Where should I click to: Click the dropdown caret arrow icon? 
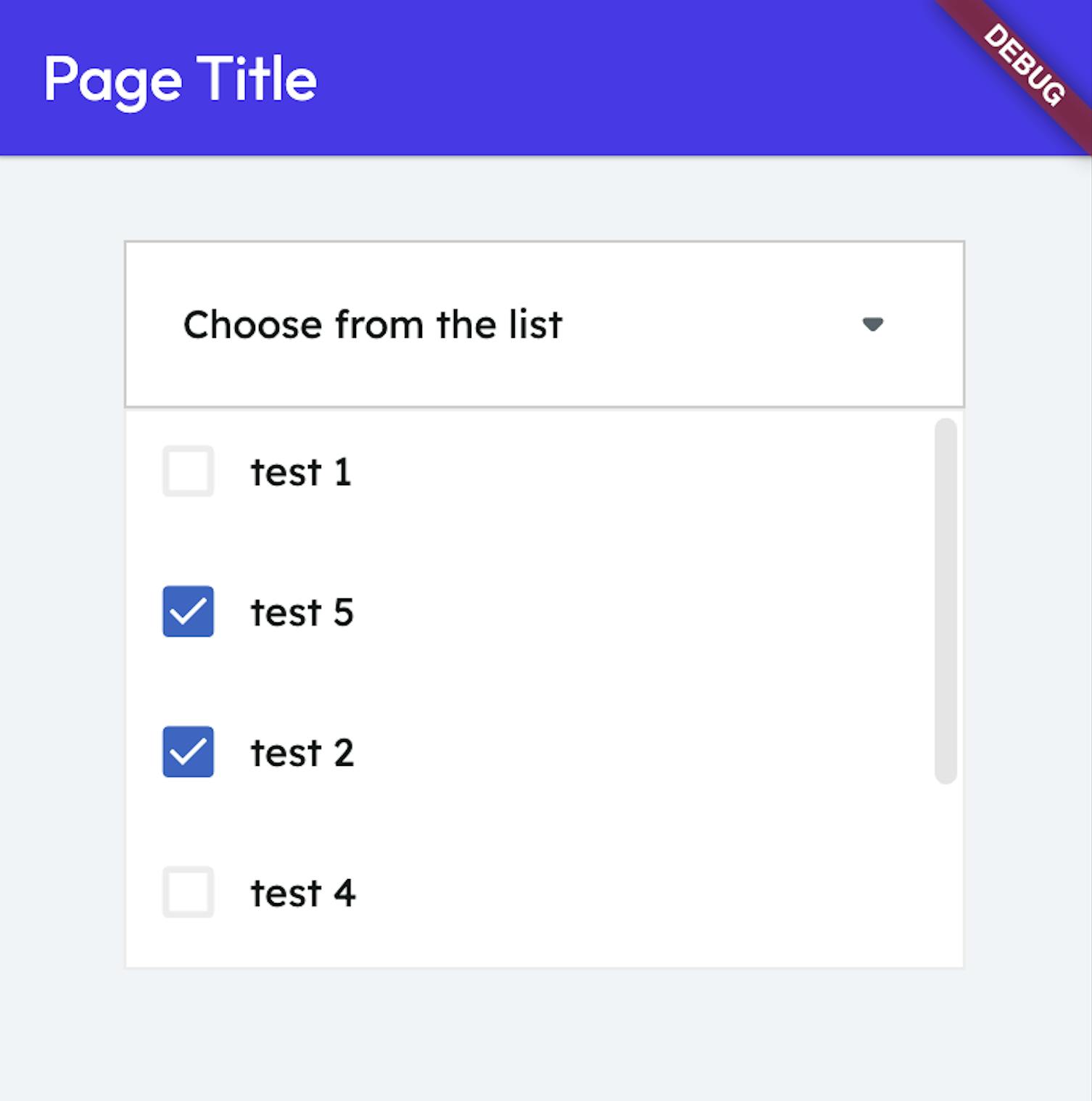(x=872, y=324)
